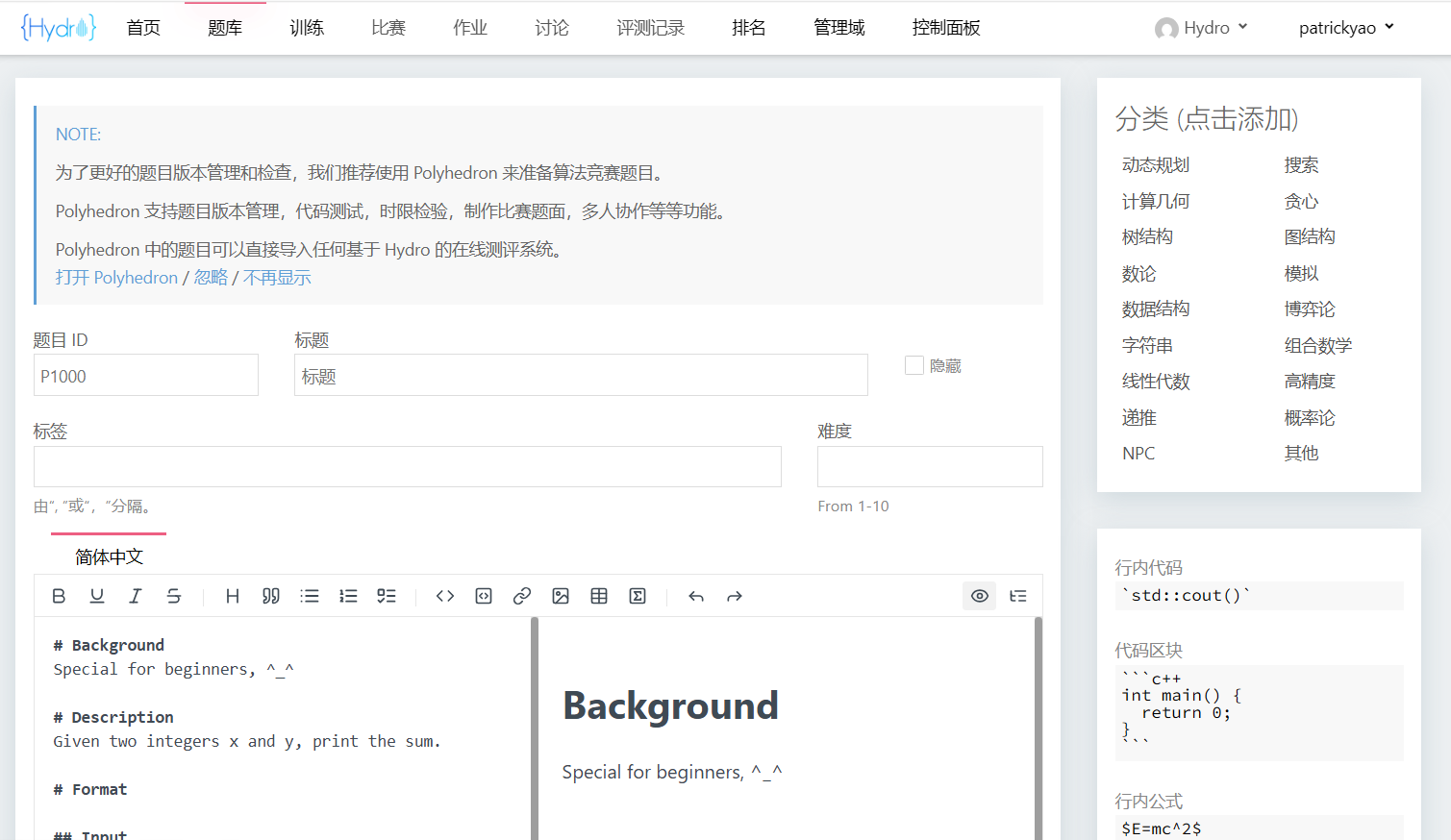Click the Bold formatting icon
The width and height of the screenshot is (1451, 840).
[59, 596]
